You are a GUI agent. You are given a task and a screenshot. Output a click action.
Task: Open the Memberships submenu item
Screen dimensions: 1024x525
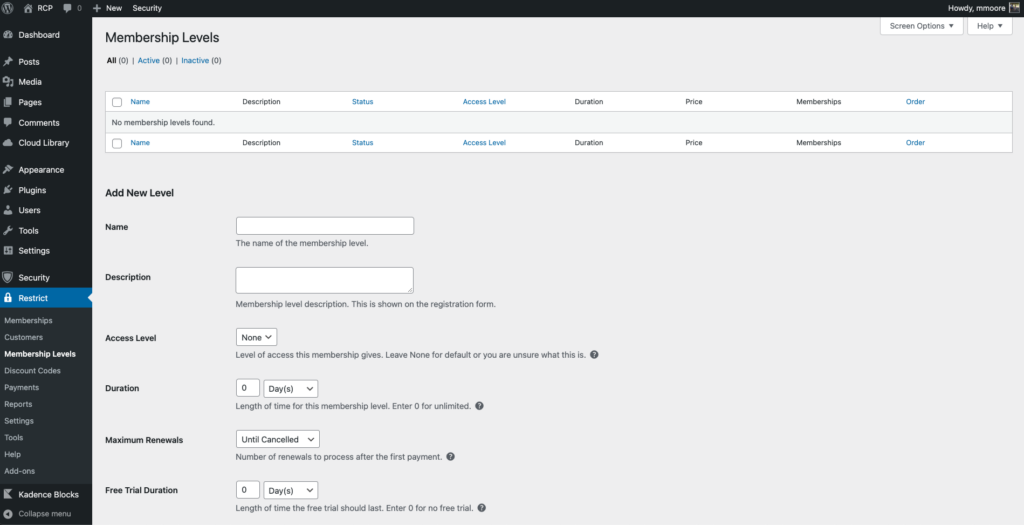coord(28,320)
